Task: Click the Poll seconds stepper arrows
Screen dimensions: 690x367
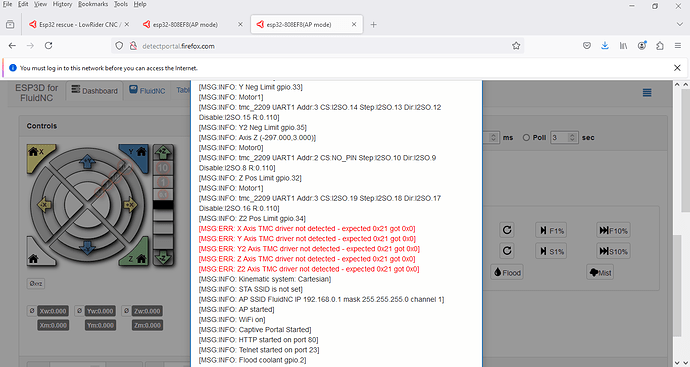Action: click(x=573, y=138)
